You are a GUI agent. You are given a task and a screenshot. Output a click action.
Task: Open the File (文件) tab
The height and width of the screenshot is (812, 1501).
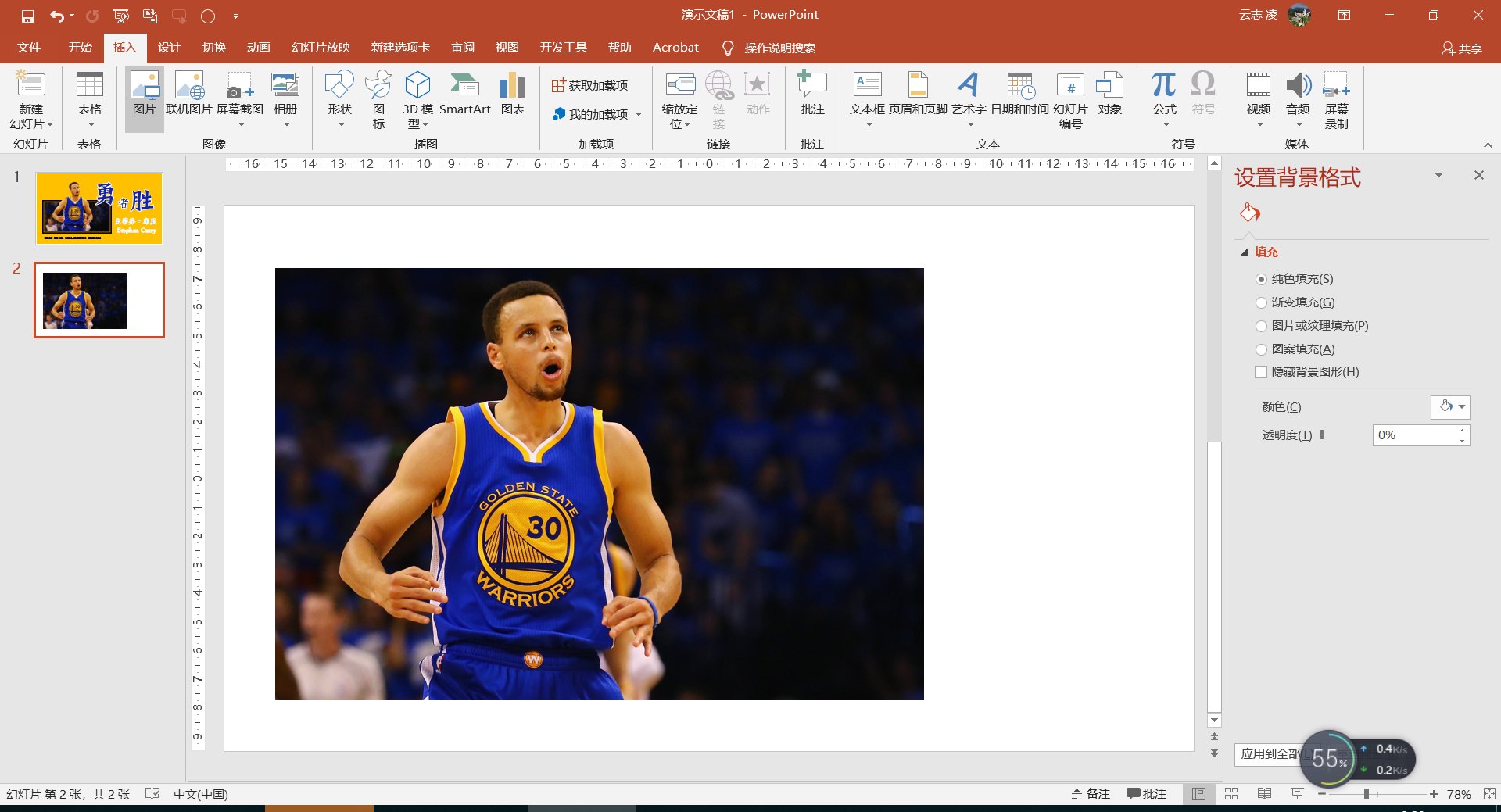(29, 48)
